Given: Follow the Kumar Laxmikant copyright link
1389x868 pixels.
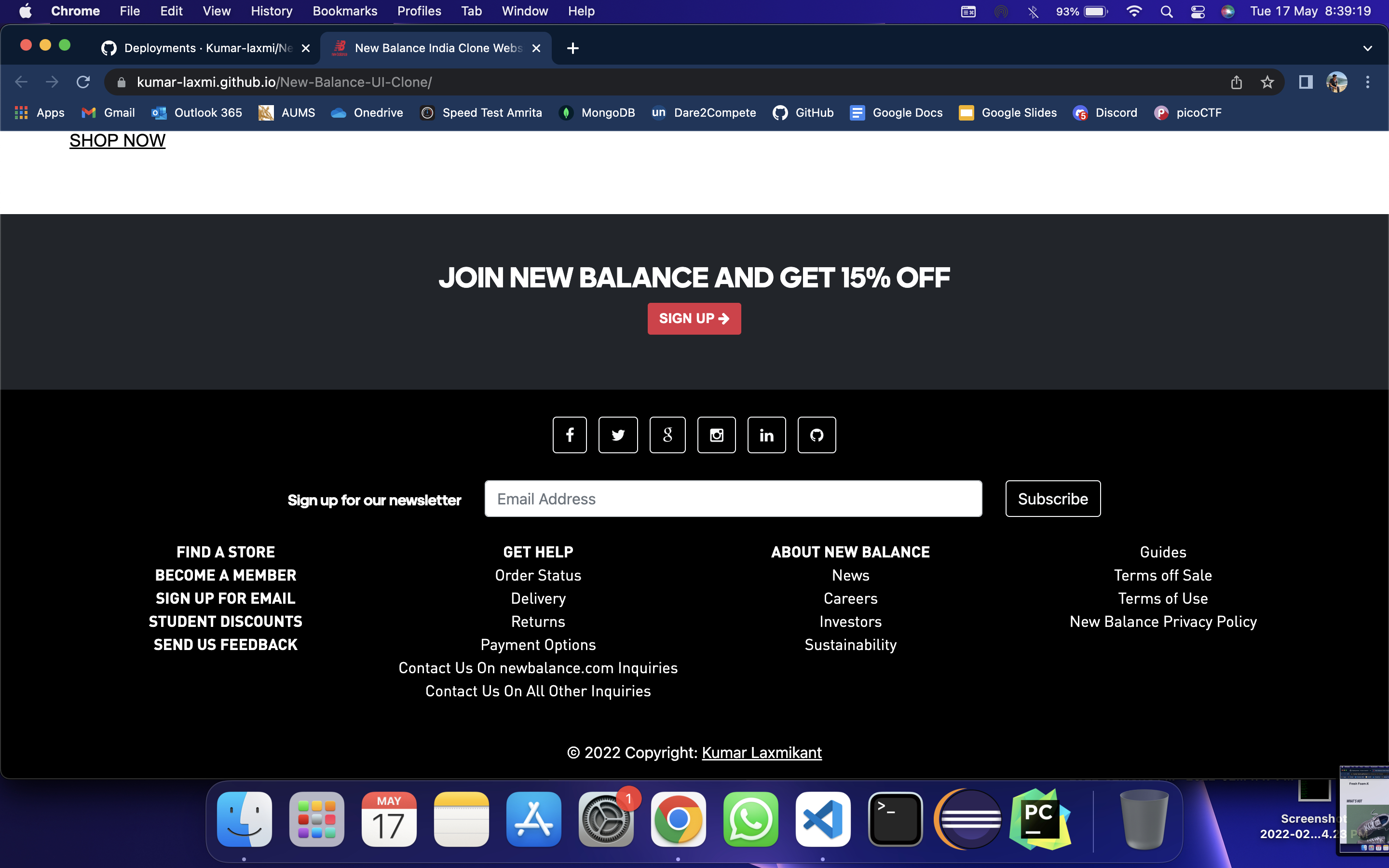Looking at the screenshot, I should point(761,753).
